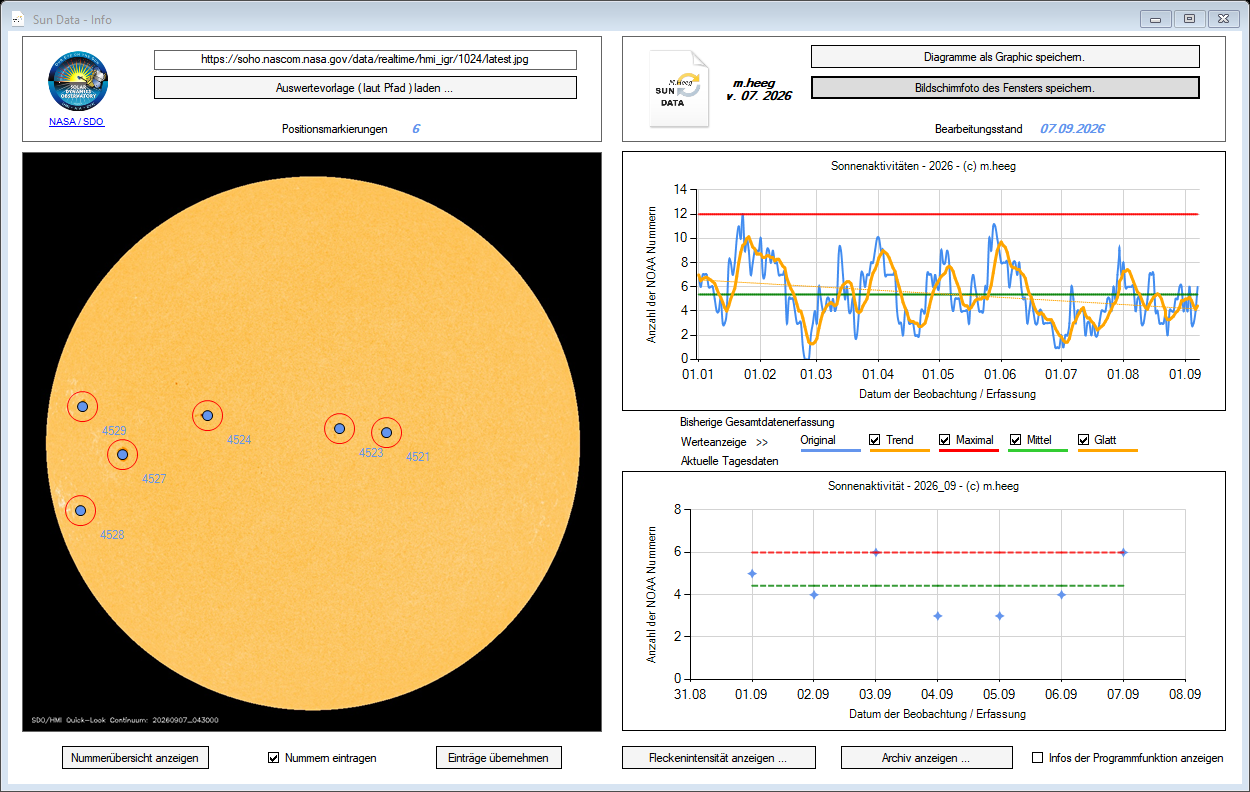The width and height of the screenshot is (1250, 792).
Task: Click the Sun Data file icon
Action: coord(679,89)
